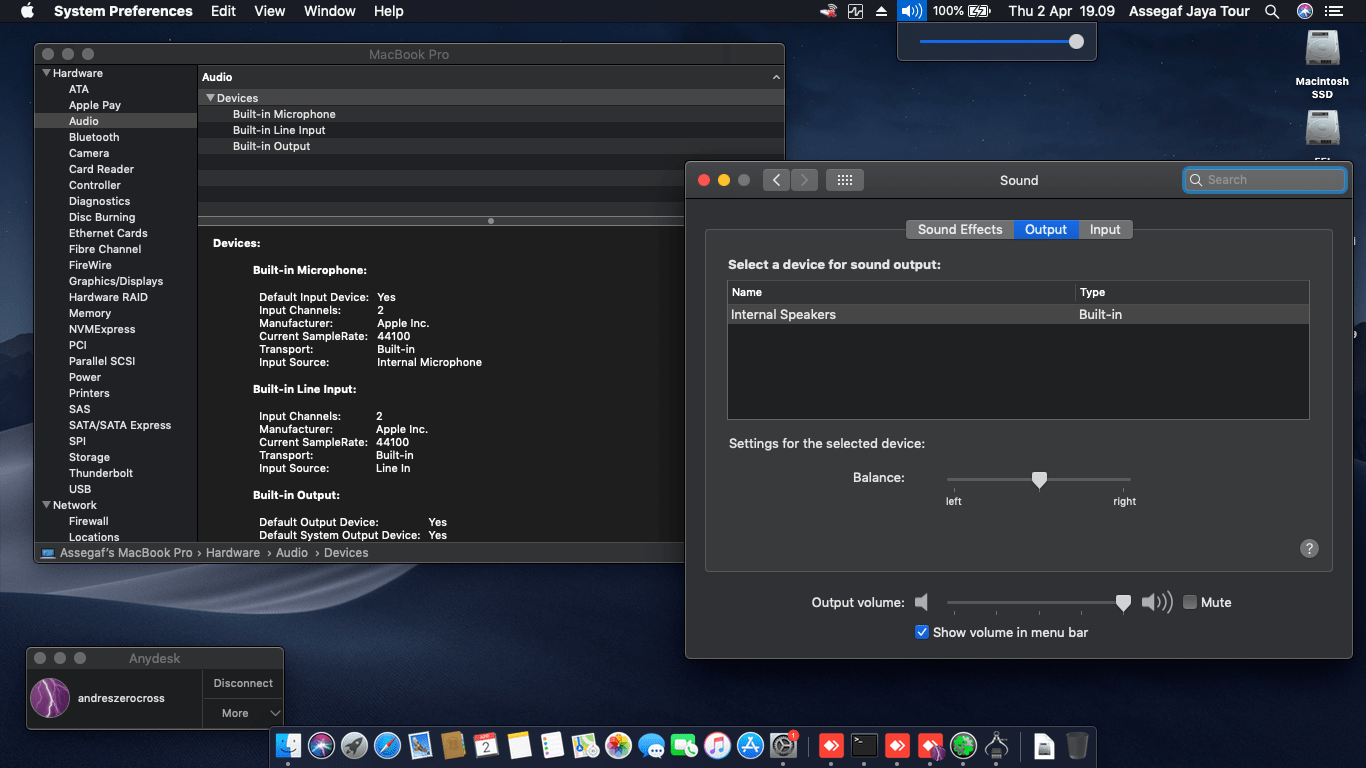The width and height of the screenshot is (1366, 768).
Task: Collapse the Network section in sidebar
Action: [46, 505]
